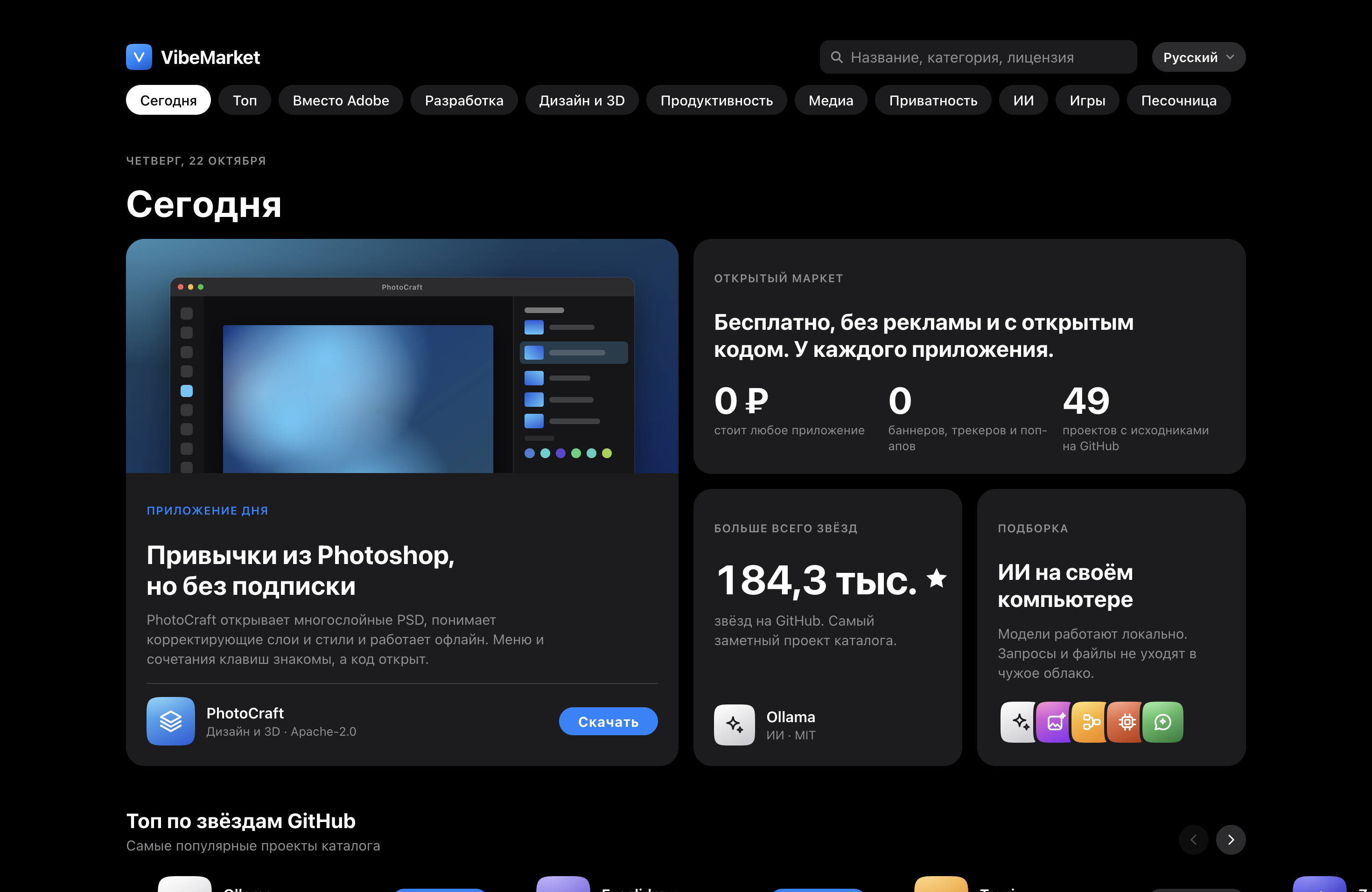Click the 184,3 тыс. stars figure
The height and width of the screenshot is (892, 1372).
click(816, 580)
